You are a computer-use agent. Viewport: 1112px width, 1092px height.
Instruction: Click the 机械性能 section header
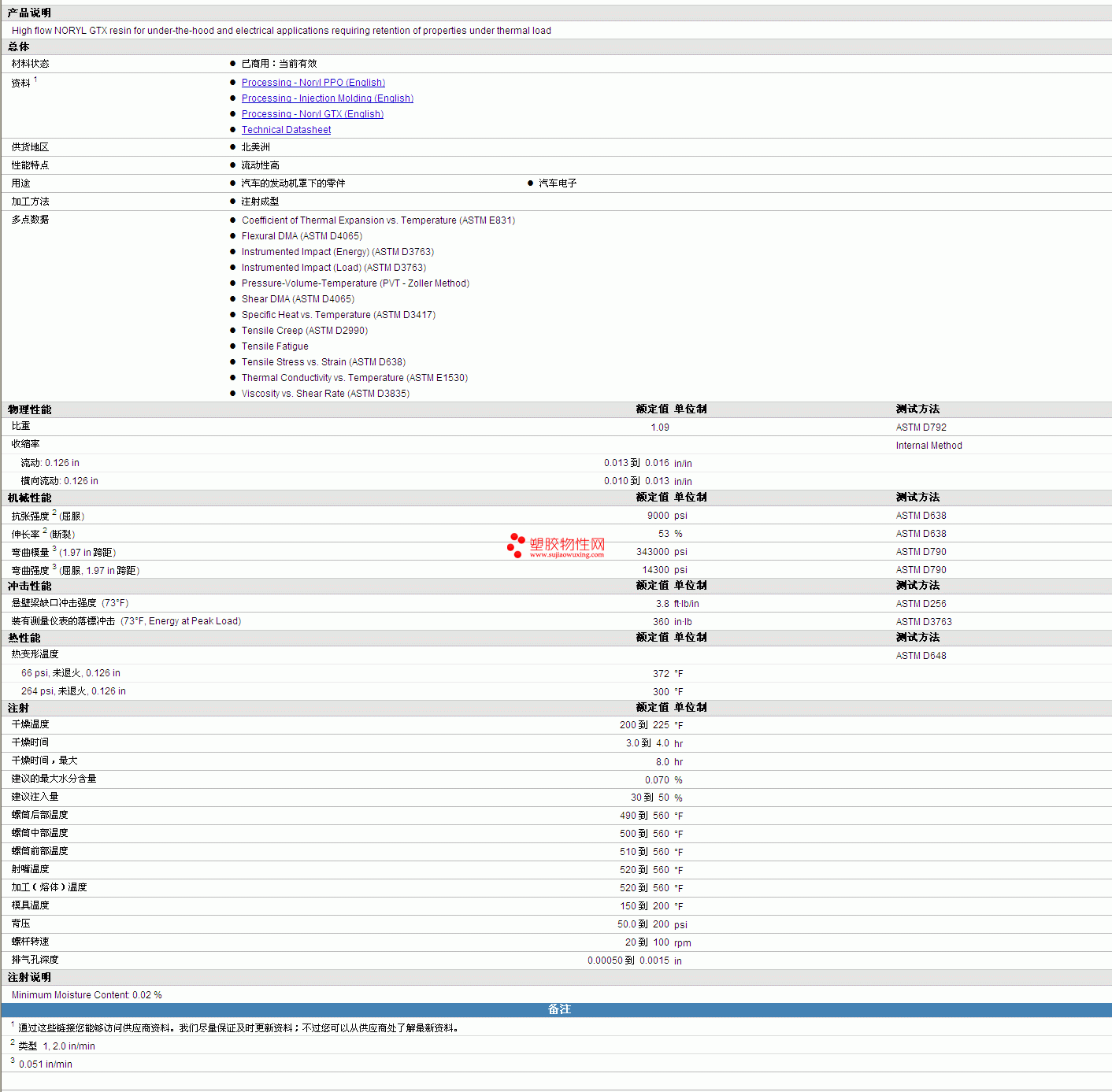pyautogui.click(x=29, y=498)
